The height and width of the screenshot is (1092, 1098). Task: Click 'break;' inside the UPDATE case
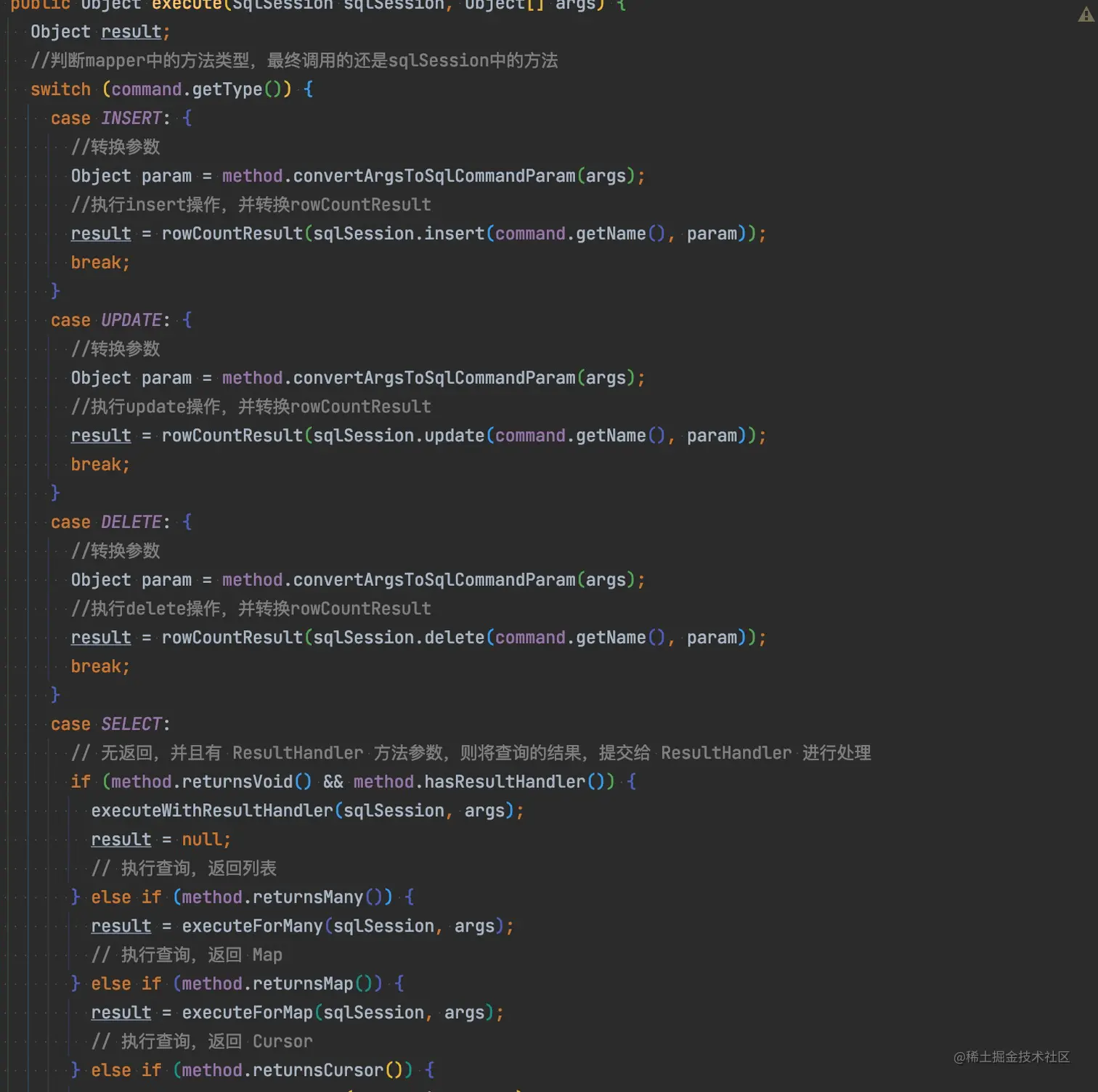100,464
